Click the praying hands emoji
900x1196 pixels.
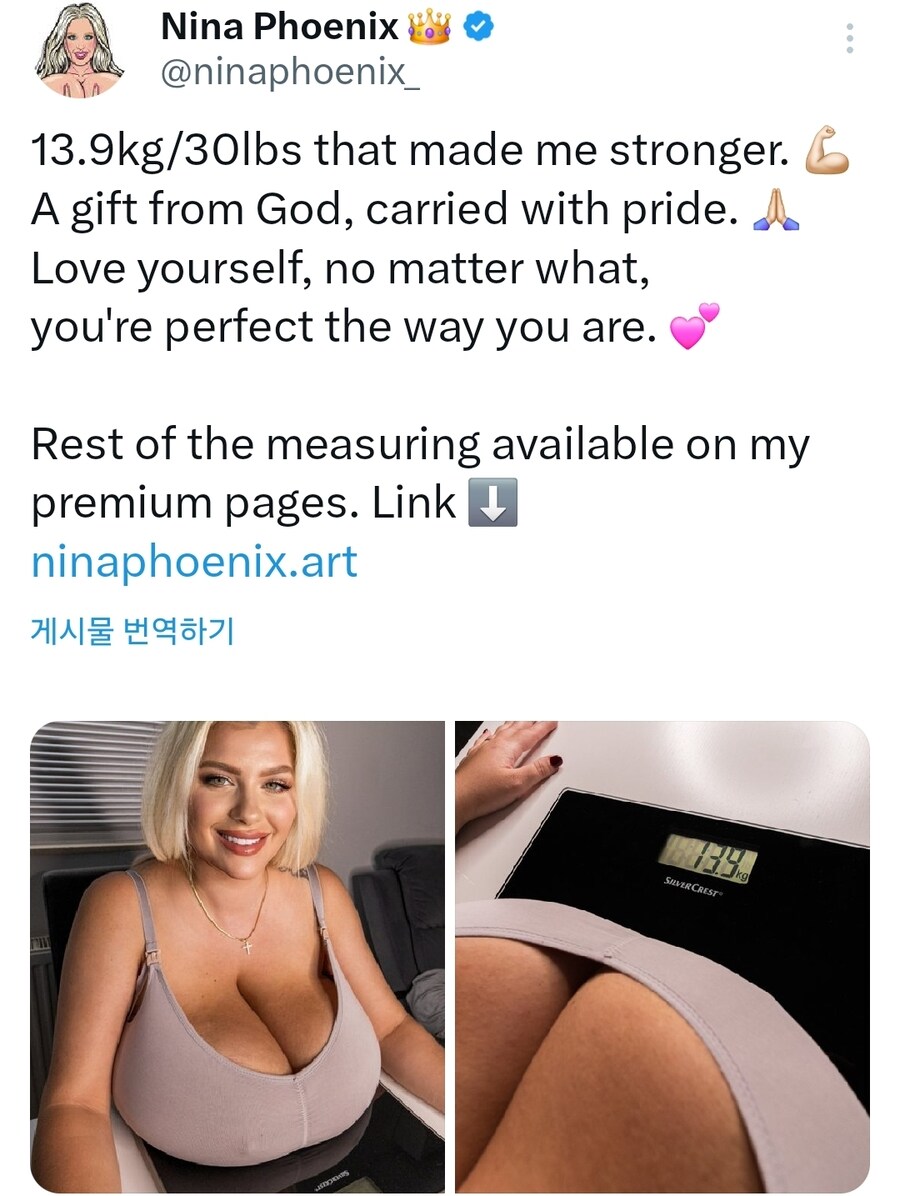776,210
